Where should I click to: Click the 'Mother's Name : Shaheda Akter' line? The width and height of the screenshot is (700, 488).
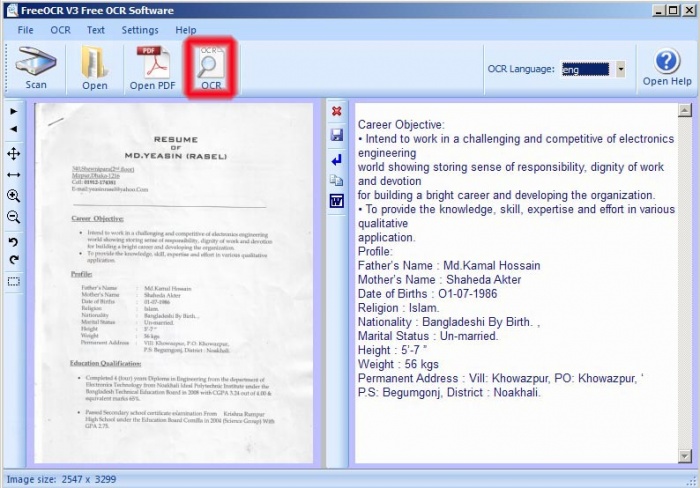439,279
